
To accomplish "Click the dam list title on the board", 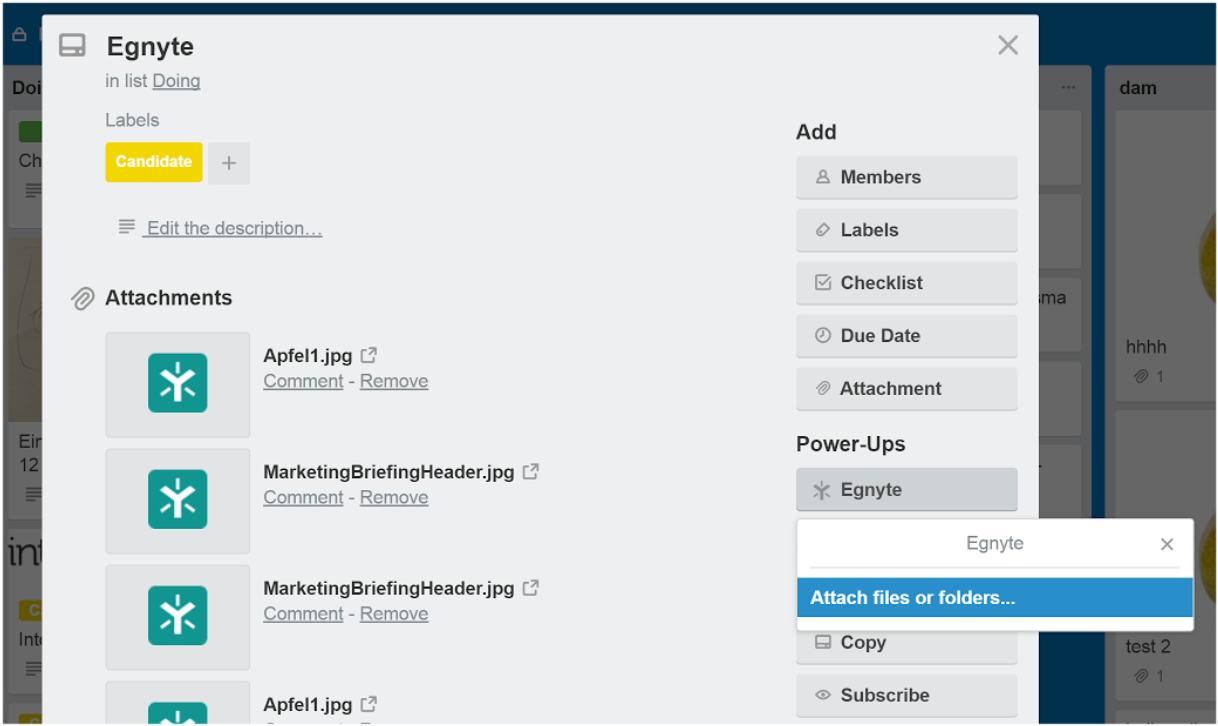I will pyautogui.click(x=1138, y=88).
